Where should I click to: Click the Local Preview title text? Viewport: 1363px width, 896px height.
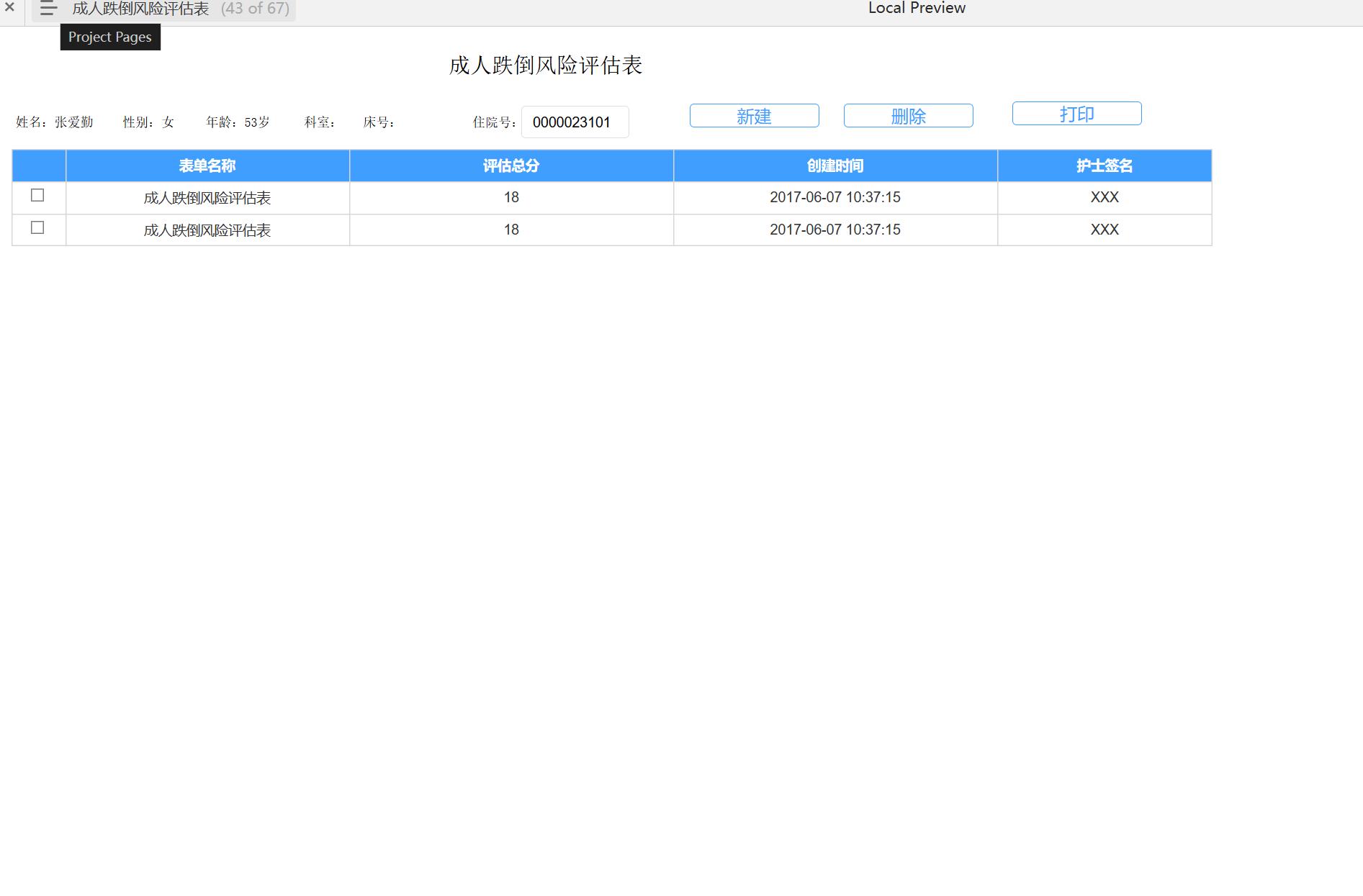pos(917,8)
